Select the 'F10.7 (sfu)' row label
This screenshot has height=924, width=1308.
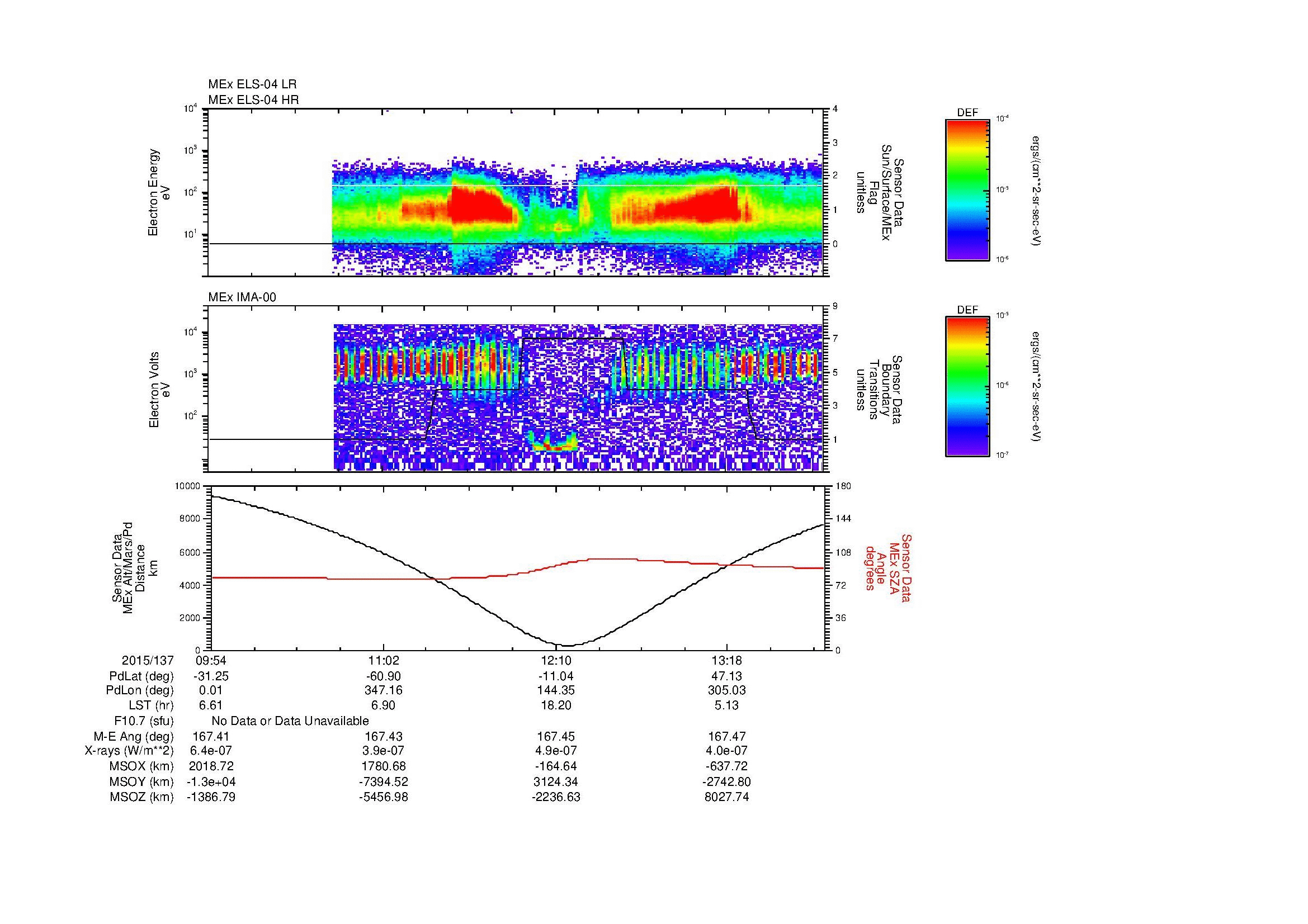click(x=144, y=721)
